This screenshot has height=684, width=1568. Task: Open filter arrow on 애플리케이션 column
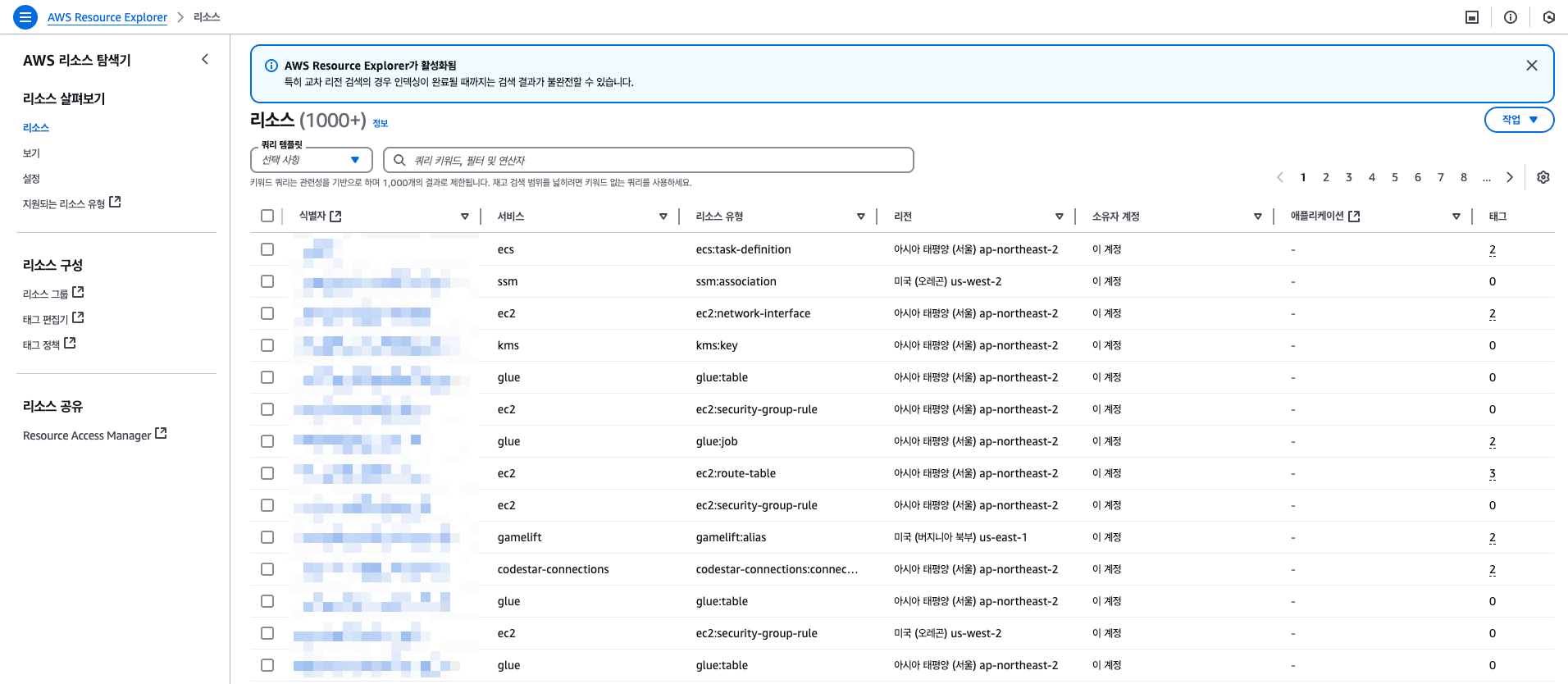[1456, 217]
